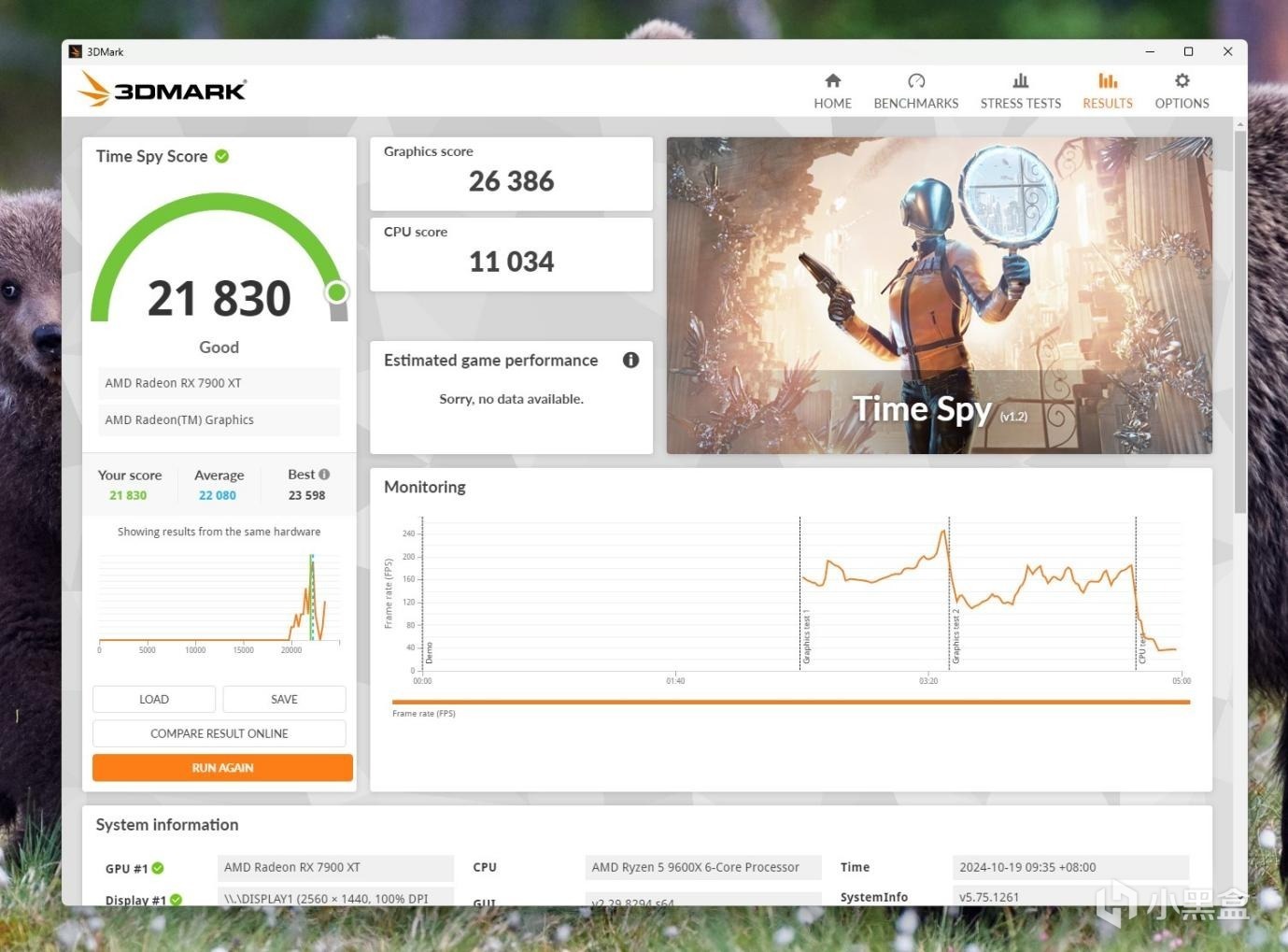Click the CPU test marker in chart
Image resolution: width=1288 pixels, height=952 pixels.
(x=1141, y=647)
